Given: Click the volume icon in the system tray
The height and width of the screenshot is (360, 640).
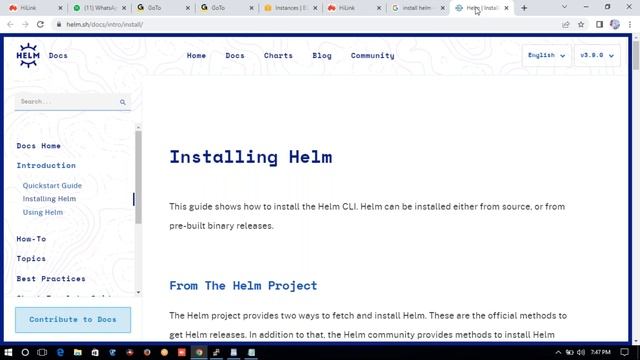Looking at the screenshot, I should coord(581,352).
